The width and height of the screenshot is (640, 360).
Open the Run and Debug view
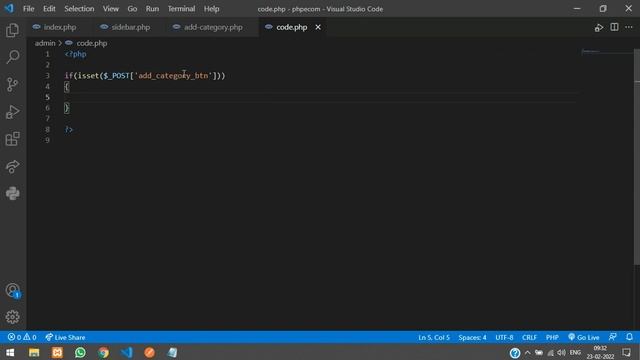coord(13,112)
